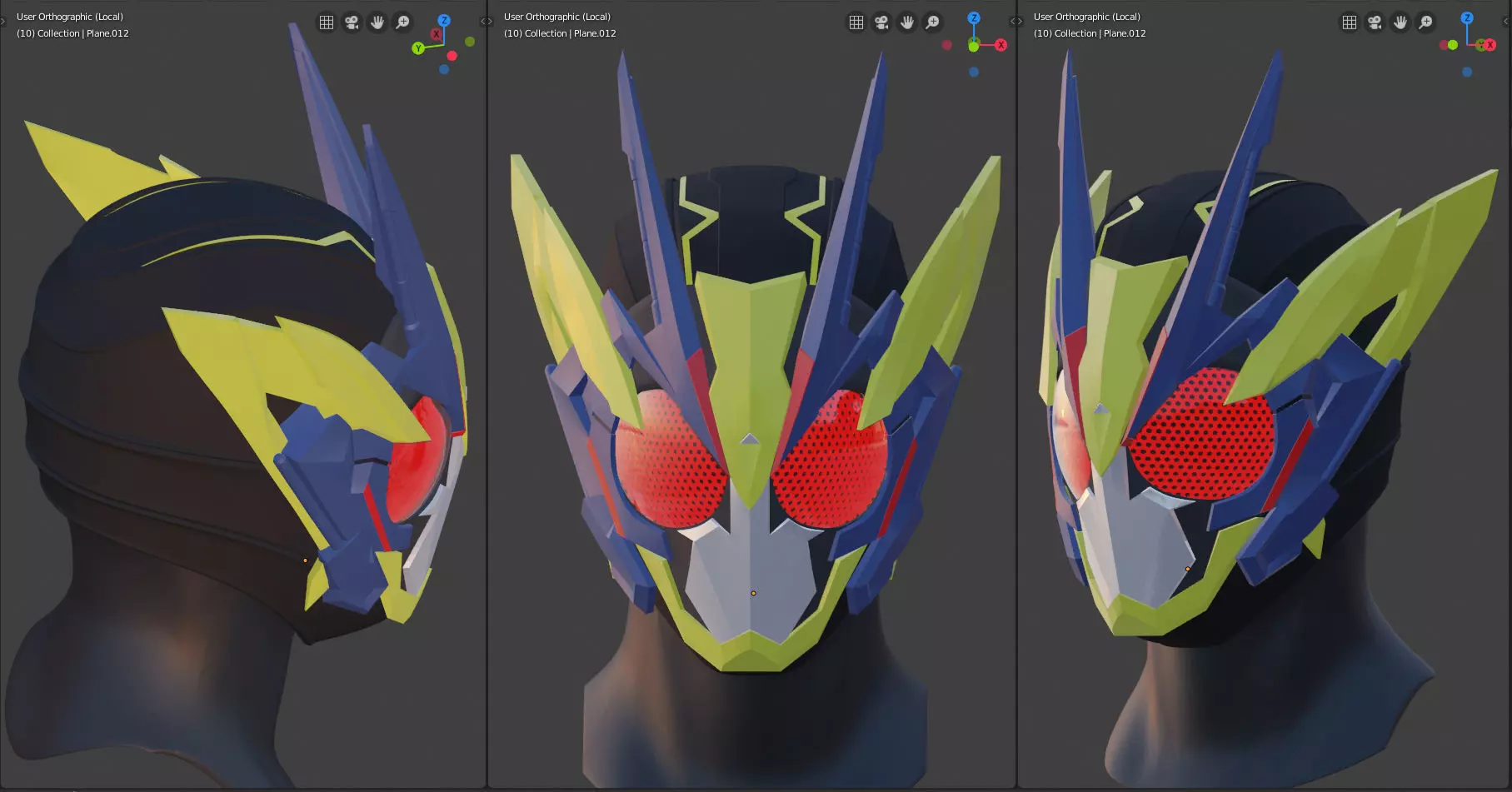This screenshot has width=1512, height=792.
Task: Click the magnifier zoom icon in left viewport
Action: 403,22
